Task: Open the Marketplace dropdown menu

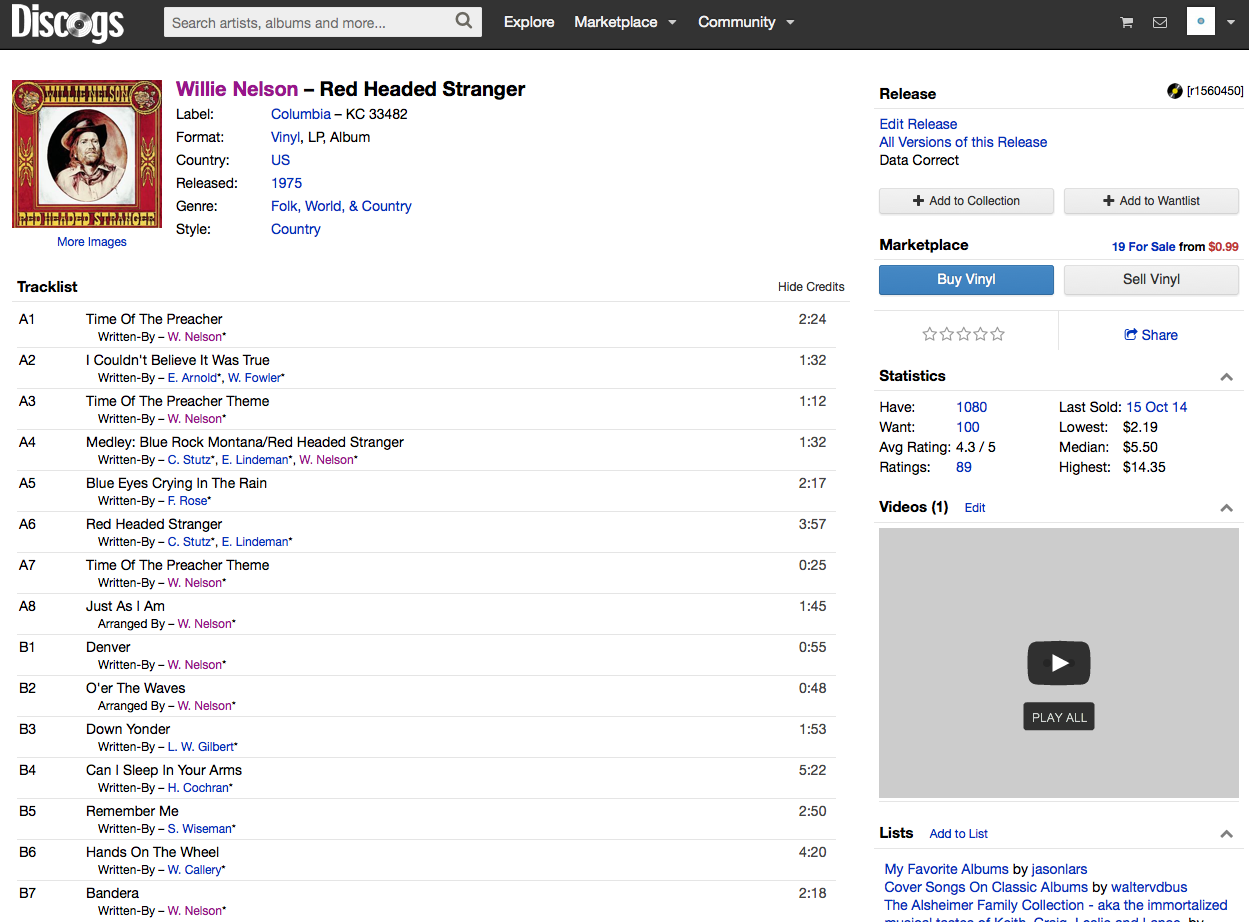Action: [x=625, y=22]
